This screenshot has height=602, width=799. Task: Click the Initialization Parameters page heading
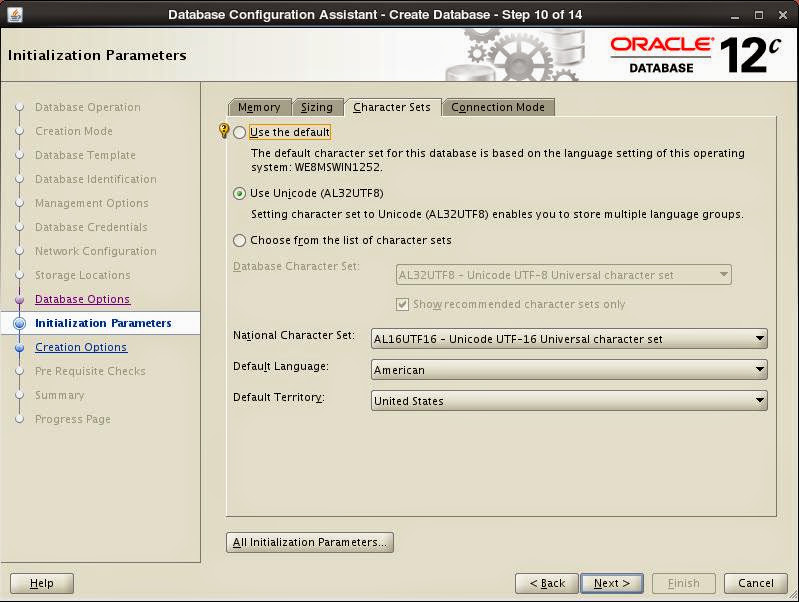point(97,55)
